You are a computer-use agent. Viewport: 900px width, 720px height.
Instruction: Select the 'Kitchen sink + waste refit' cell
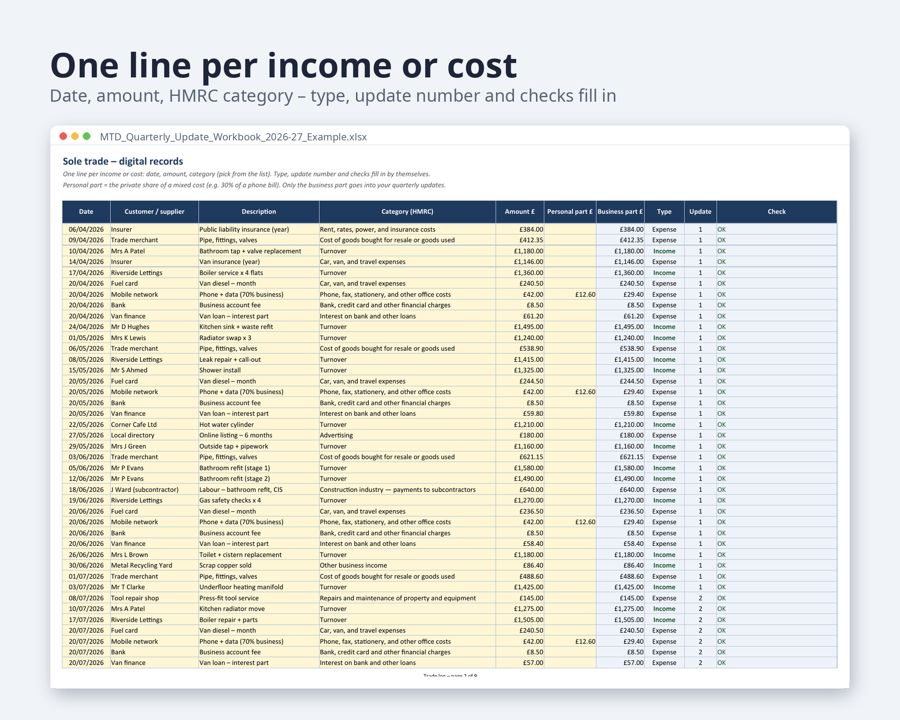[259, 327]
